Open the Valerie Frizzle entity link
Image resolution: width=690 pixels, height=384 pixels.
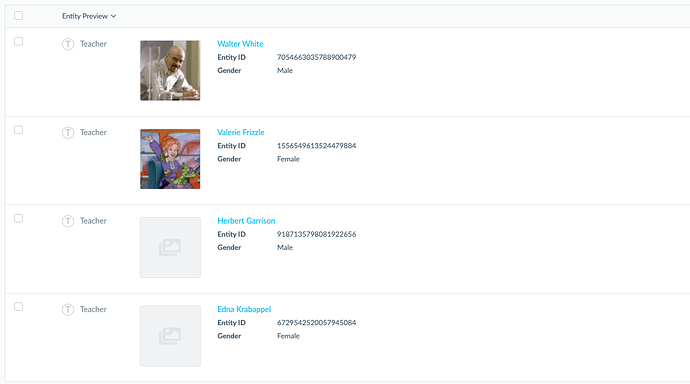pos(241,132)
